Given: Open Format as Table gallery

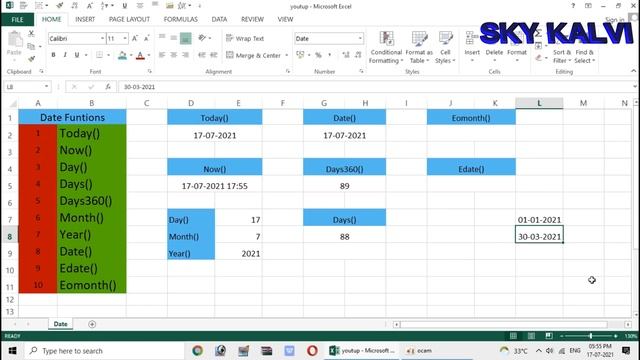Looking at the screenshot, I should click(x=419, y=47).
